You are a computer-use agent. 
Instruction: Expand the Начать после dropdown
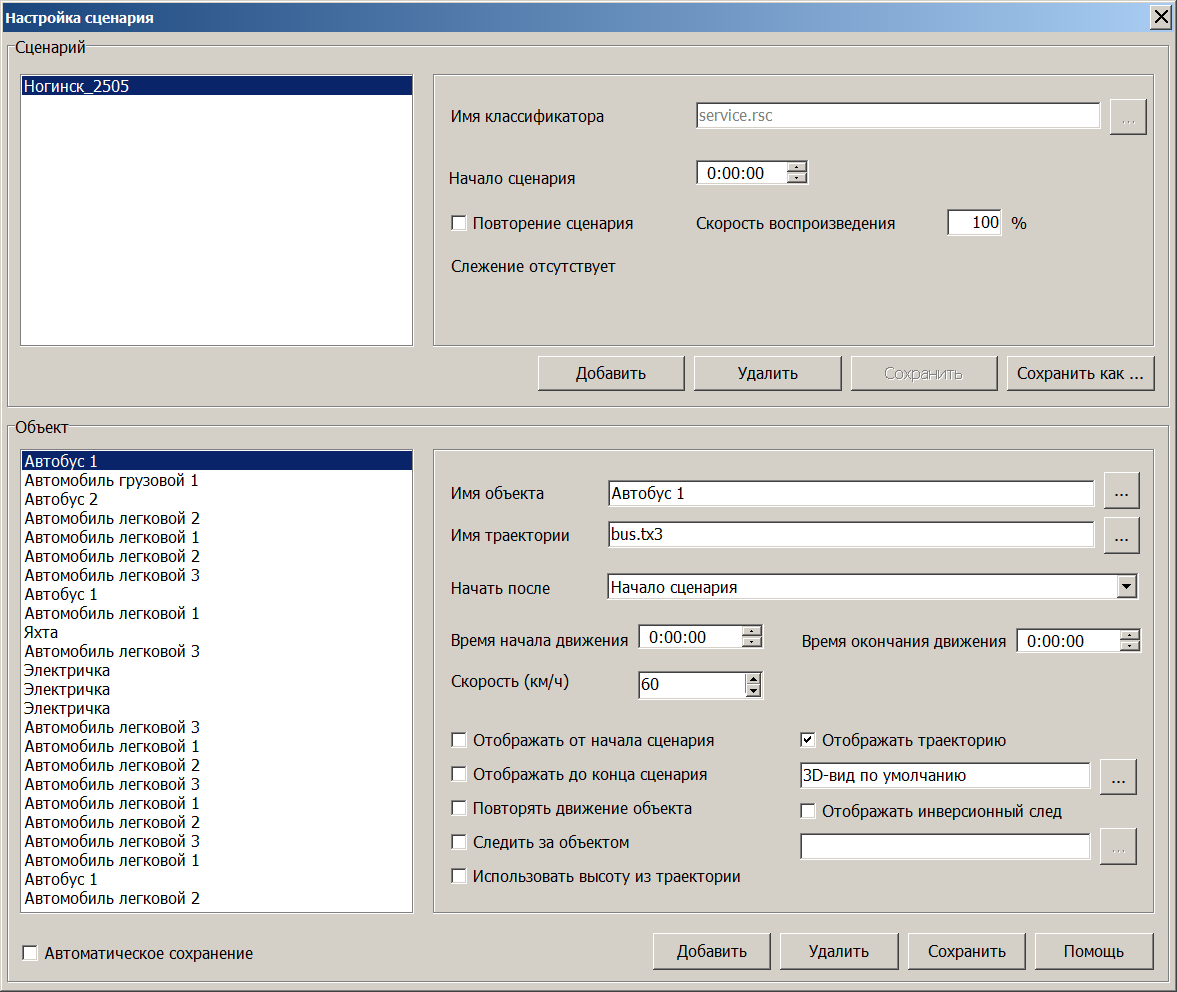pos(1127,587)
